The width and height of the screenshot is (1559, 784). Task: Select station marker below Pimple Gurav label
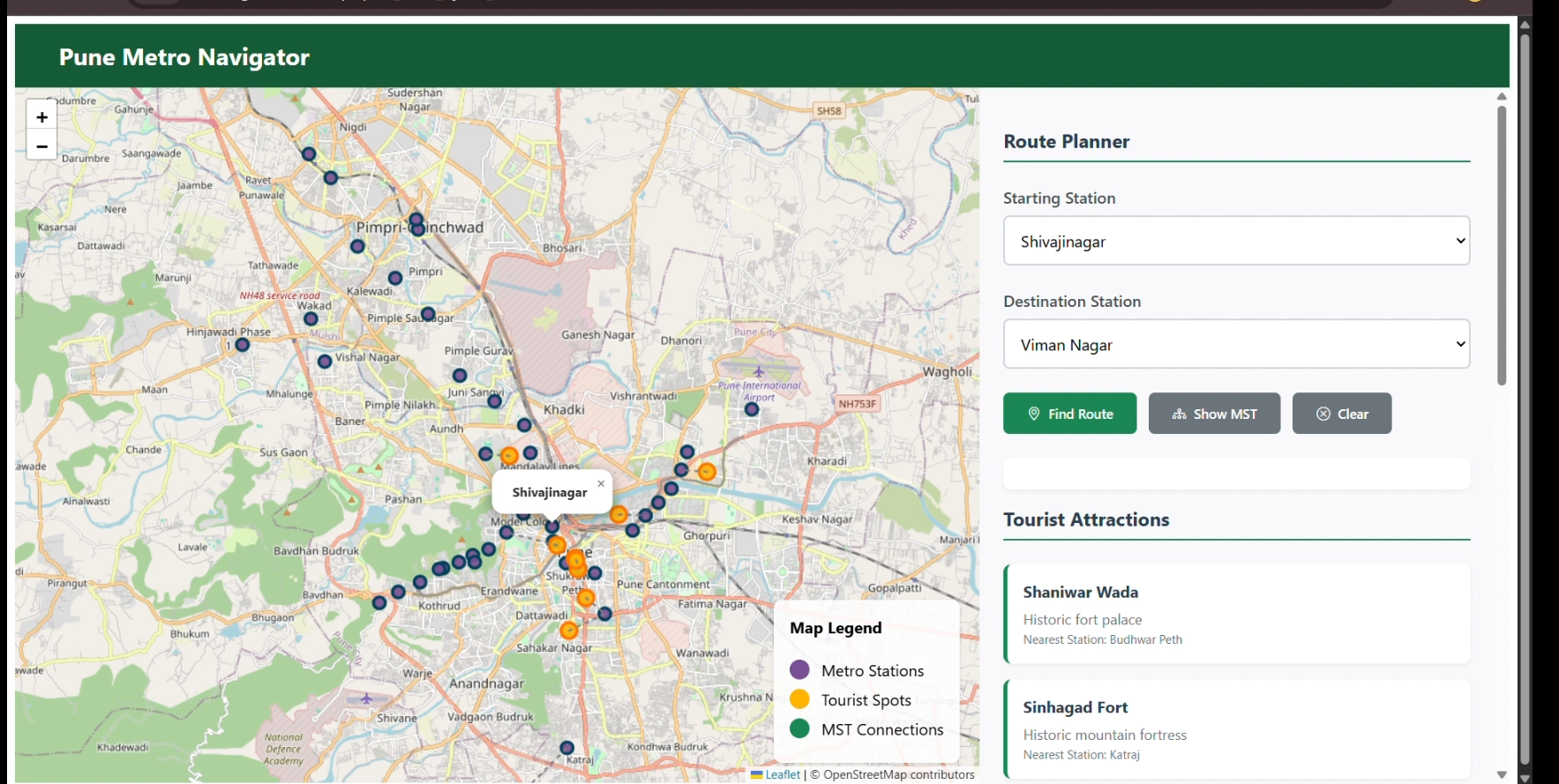click(460, 375)
